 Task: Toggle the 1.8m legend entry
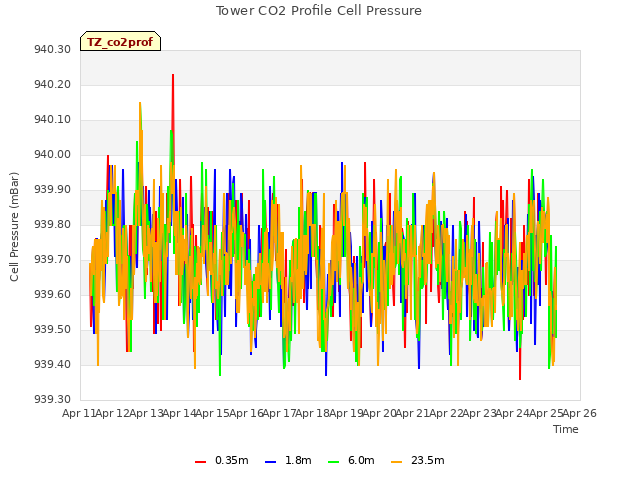pos(288,460)
